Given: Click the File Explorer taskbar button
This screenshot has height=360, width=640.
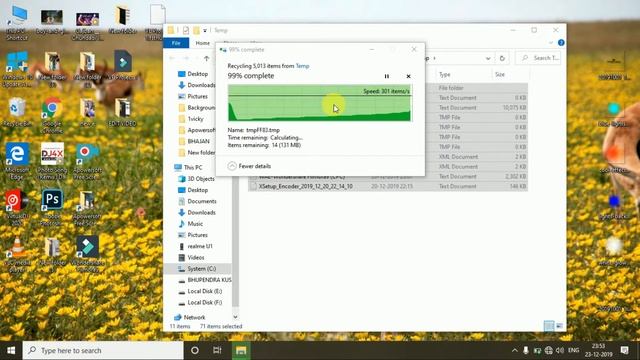Looking at the screenshot, I should [241, 351].
